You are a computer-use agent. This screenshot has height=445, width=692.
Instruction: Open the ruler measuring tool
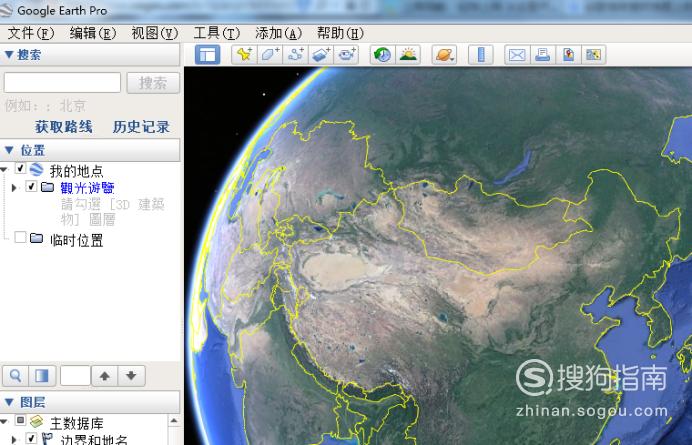[481, 55]
